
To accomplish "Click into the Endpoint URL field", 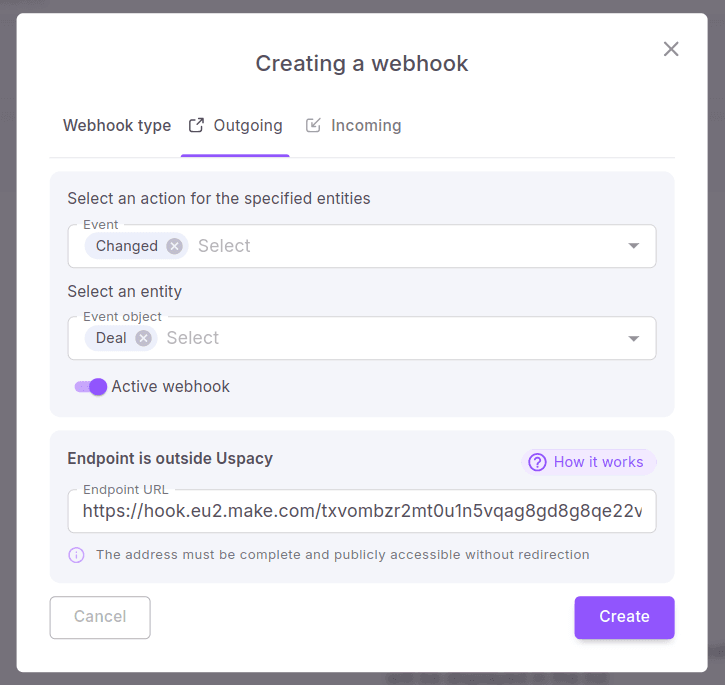I will pyautogui.click(x=362, y=512).
